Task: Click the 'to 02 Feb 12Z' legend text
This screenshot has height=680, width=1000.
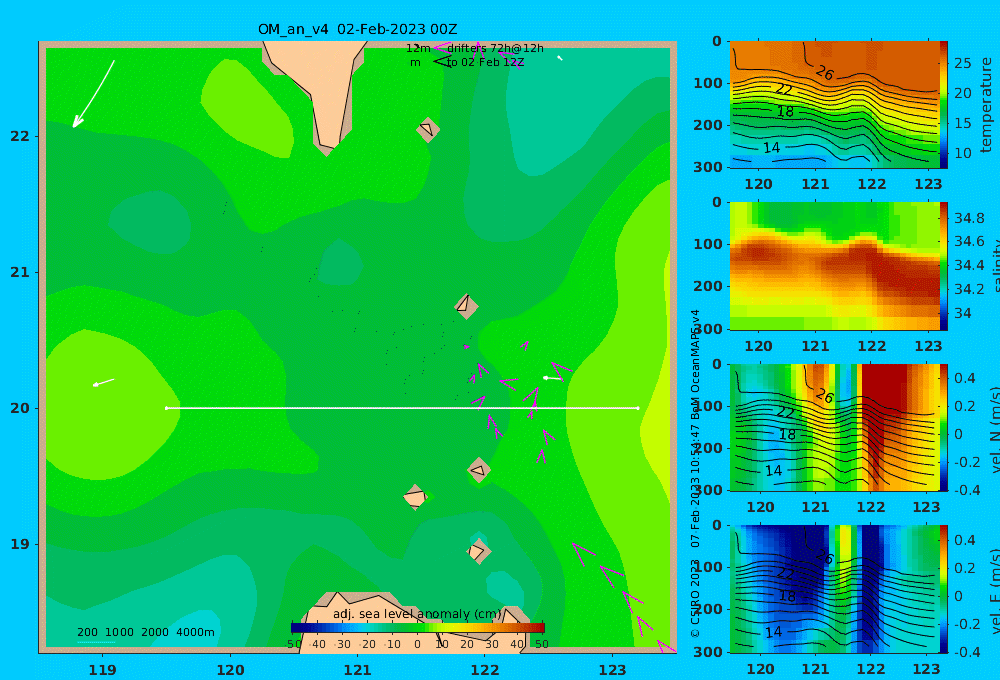Action: click(x=485, y=63)
